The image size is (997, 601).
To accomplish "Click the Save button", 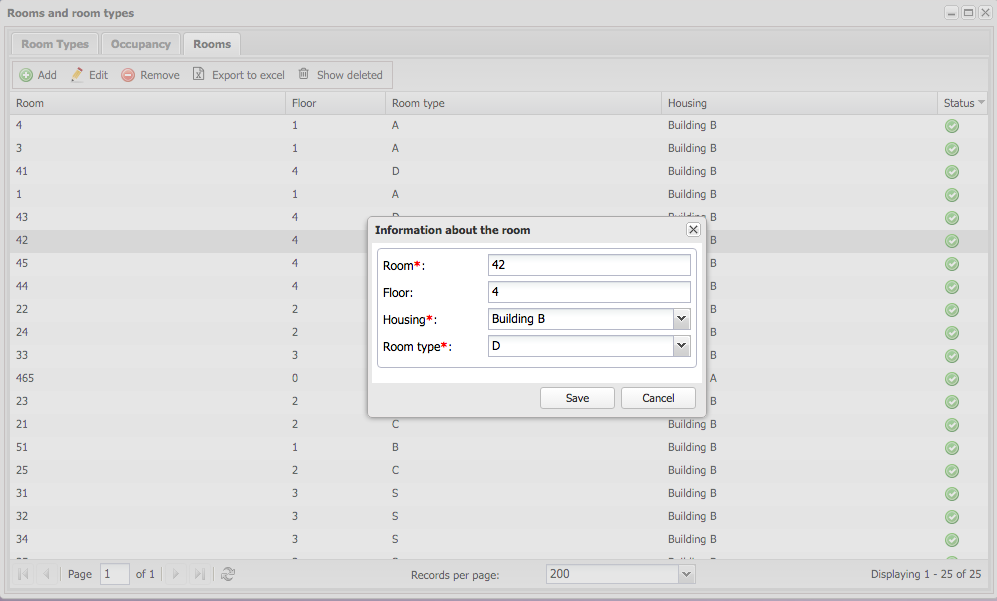I will pyautogui.click(x=577, y=398).
